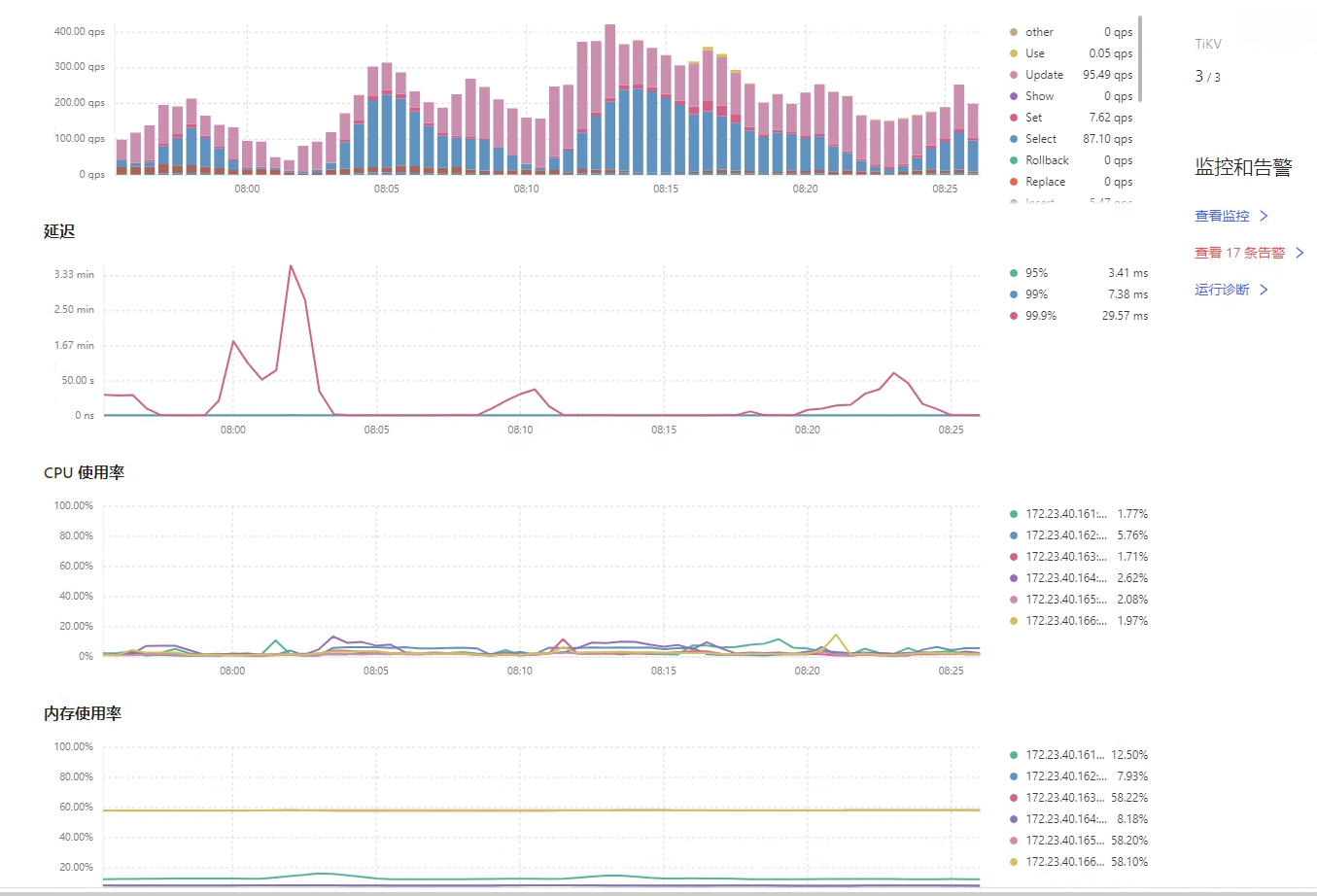The width and height of the screenshot is (1317, 896).
Task: Click the 内存使用率 chart title
Action: point(83,713)
